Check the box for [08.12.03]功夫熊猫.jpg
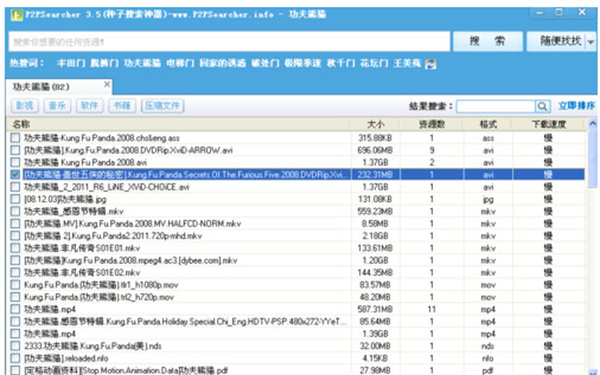This screenshot has width=600, height=375. point(15,199)
